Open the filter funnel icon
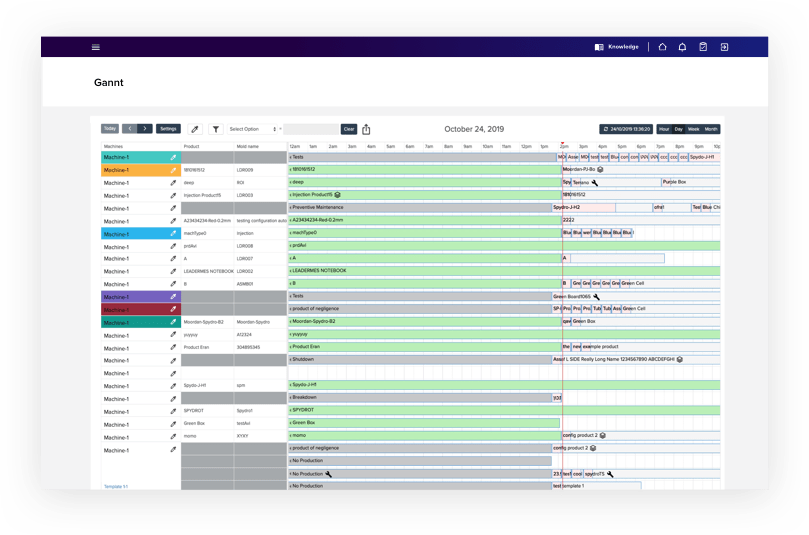The image size is (809, 535). click(215, 129)
